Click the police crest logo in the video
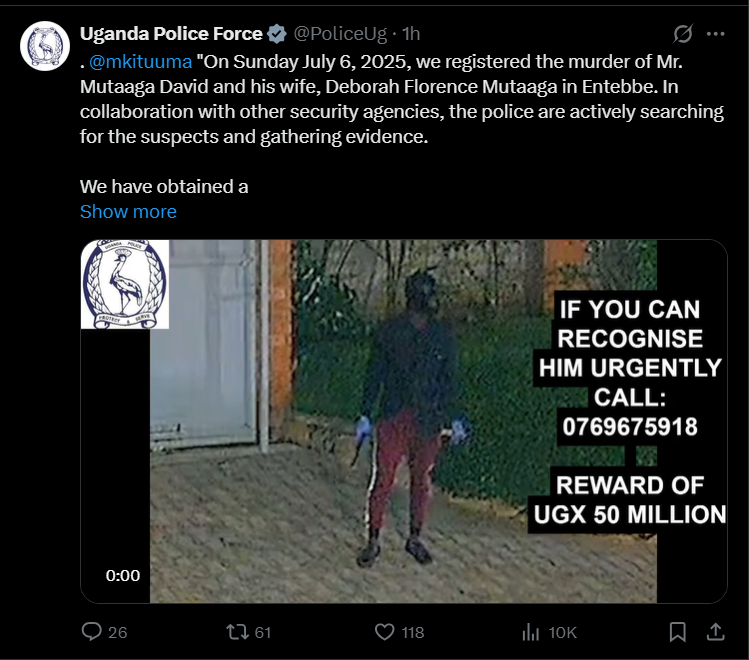This screenshot has width=749, height=660. pyautogui.click(x=125, y=284)
